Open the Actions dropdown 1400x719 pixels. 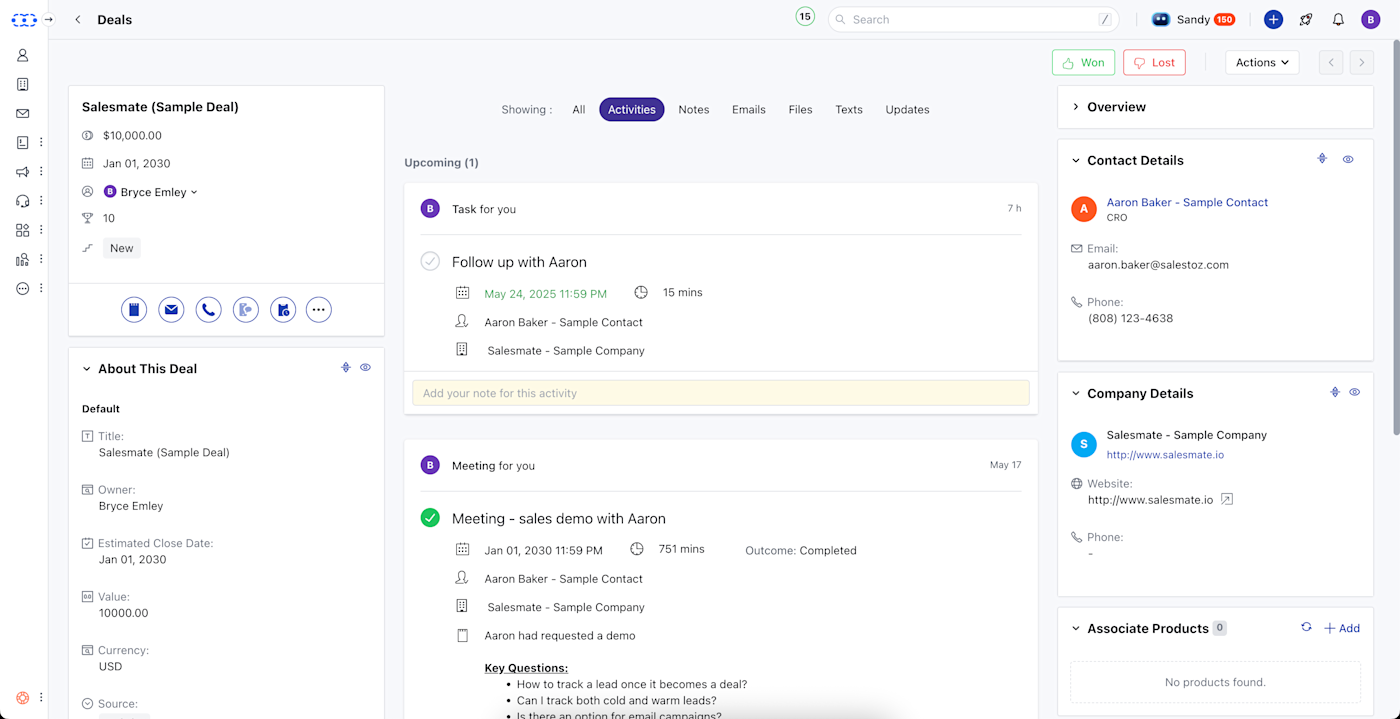[1262, 62]
